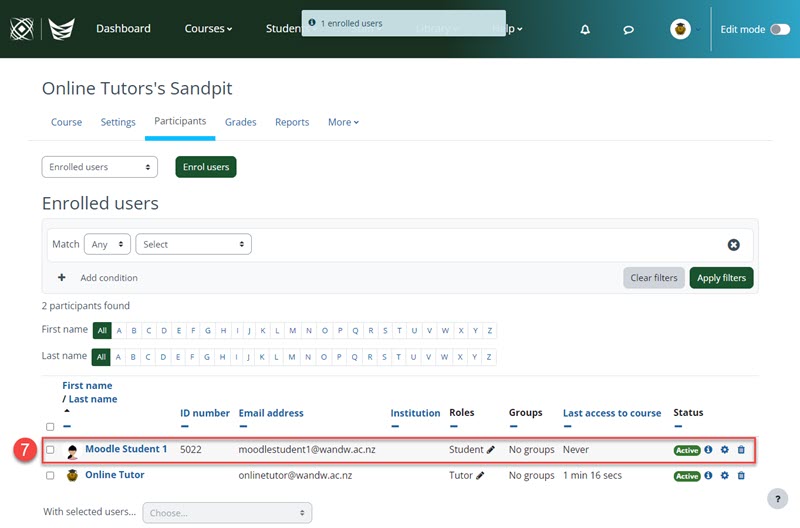800x528 pixels.
Task: View enrolment info for Moodle Student 1
Action: [x=708, y=449]
